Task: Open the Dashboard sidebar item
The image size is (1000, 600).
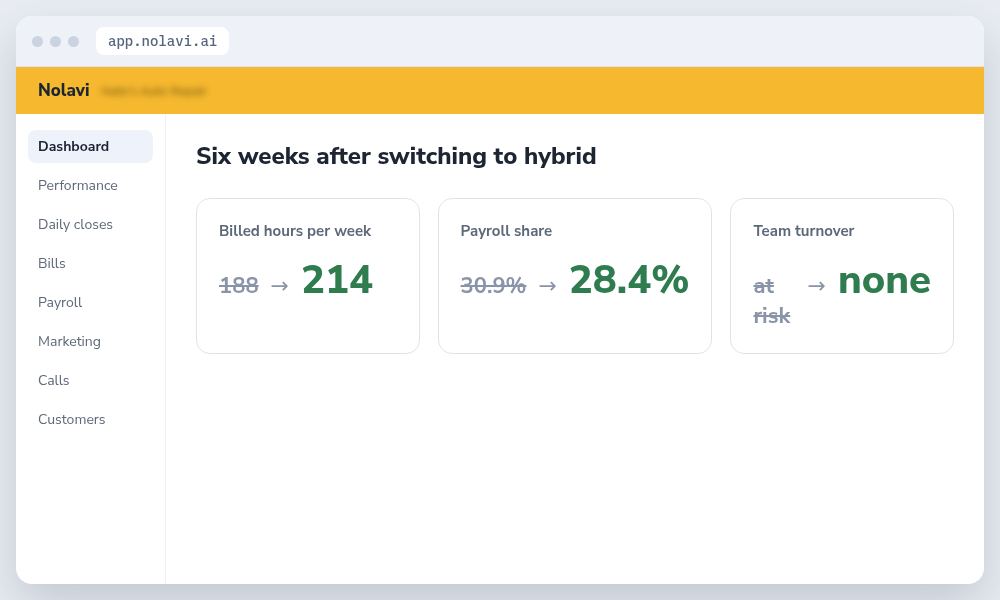Action: tap(91, 147)
